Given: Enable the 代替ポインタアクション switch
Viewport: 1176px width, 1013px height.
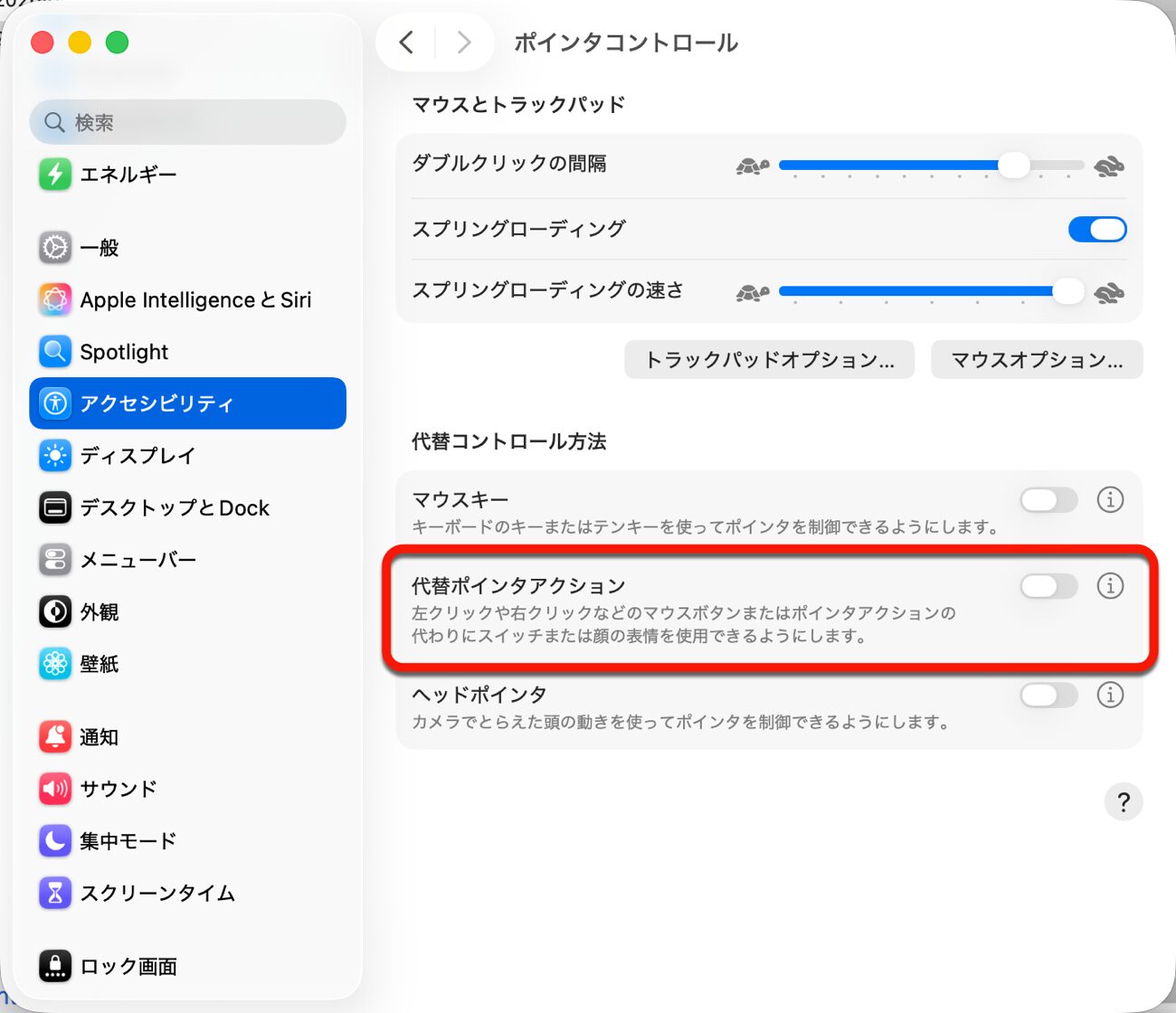Looking at the screenshot, I should [x=1049, y=586].
